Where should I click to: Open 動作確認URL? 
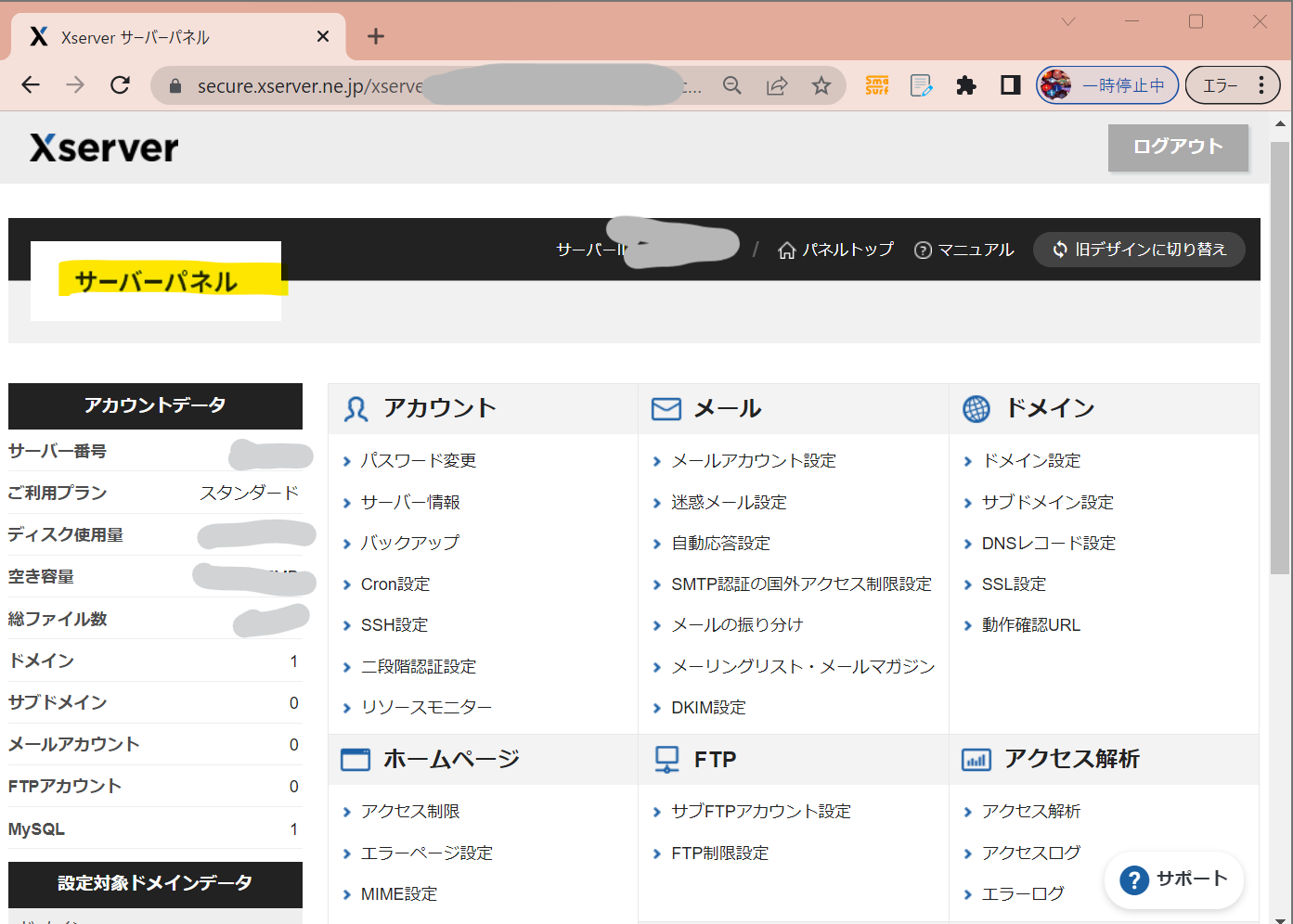tap(1031, 625)
